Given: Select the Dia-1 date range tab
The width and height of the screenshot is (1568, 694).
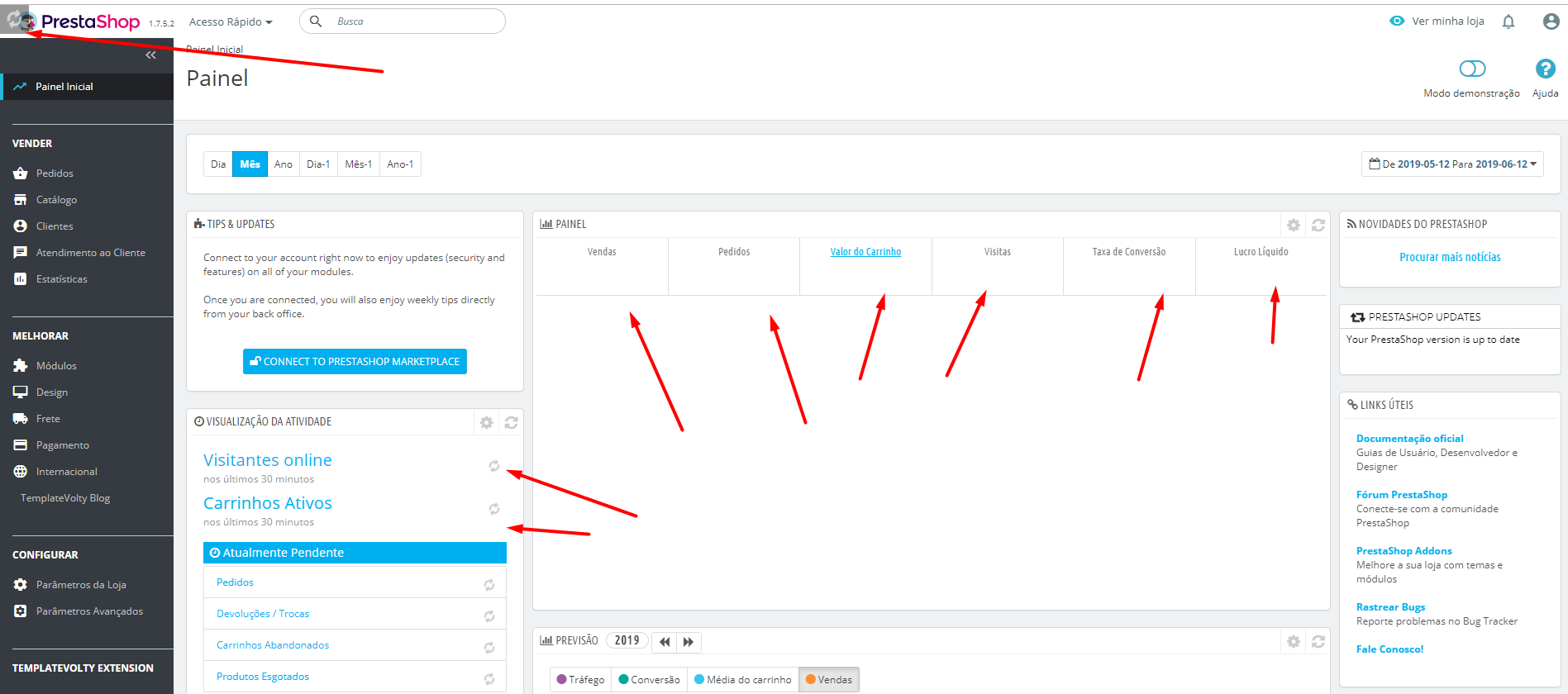Looking at the screenshot, I should tap(318, 164).
